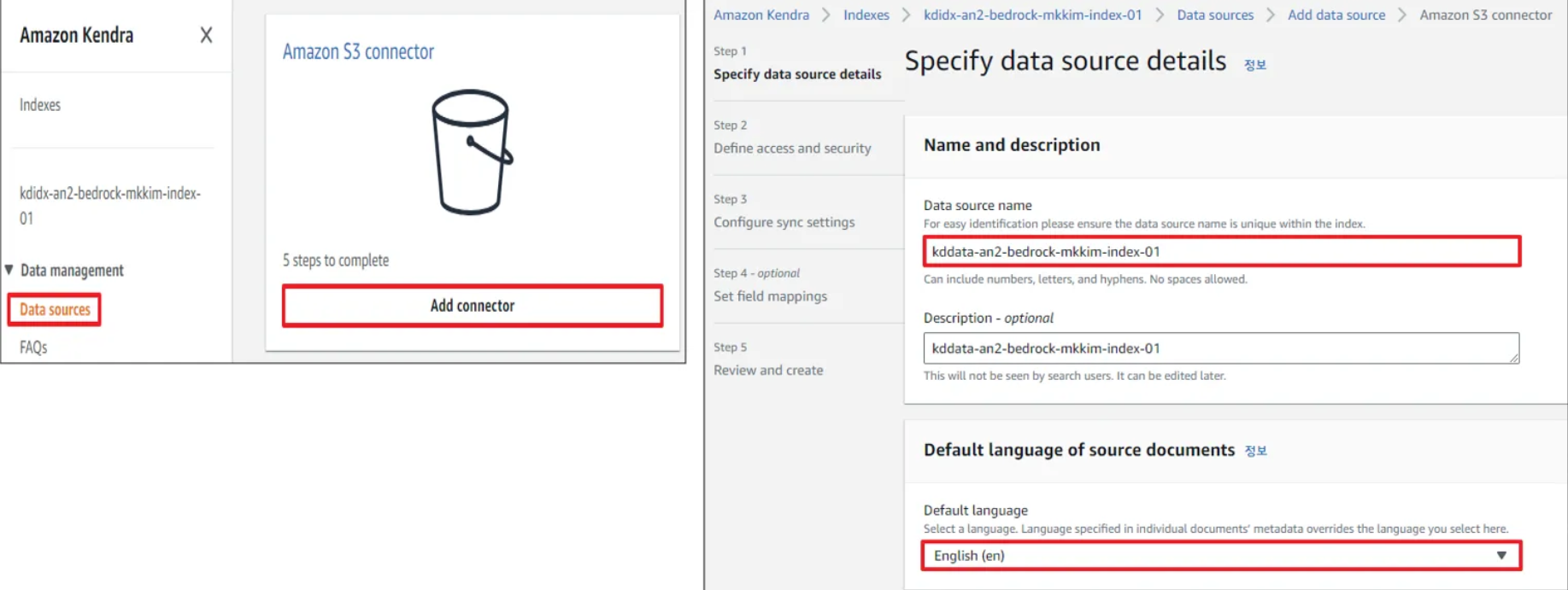Close the Amazon Kendra side panel
This screenshot has width=1568, height=590.
coord(206,35)
